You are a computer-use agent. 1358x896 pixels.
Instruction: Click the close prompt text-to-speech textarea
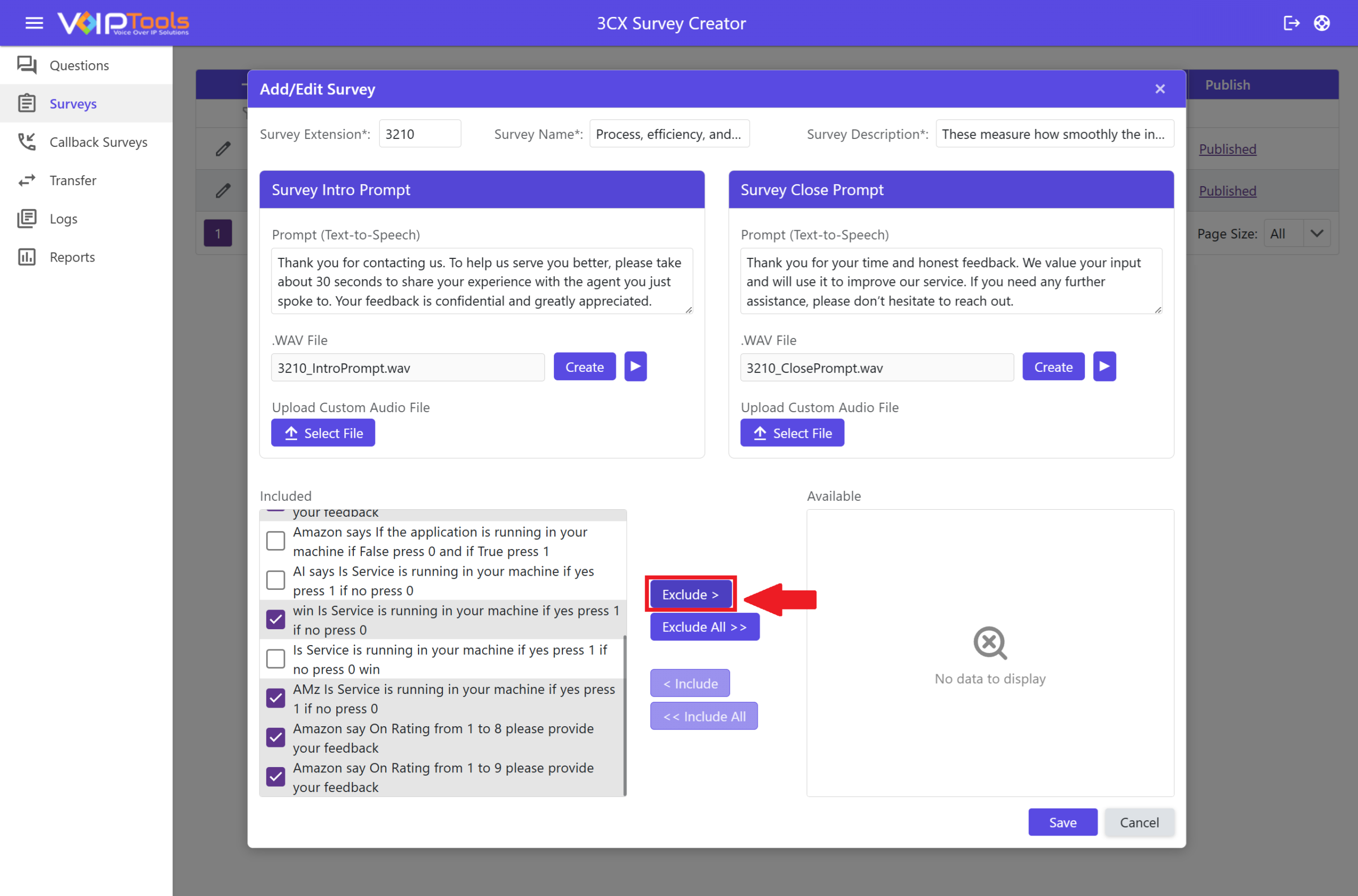pyautogui.click(x=951, y=281)
